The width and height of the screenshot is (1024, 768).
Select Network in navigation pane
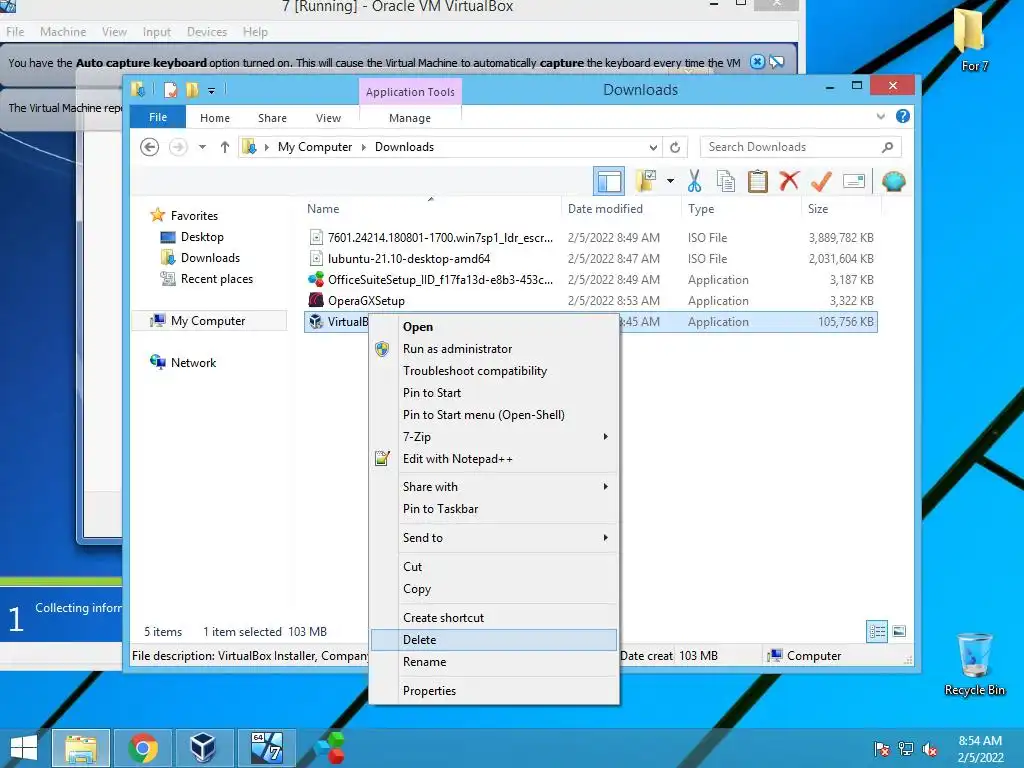pos(193,362)
